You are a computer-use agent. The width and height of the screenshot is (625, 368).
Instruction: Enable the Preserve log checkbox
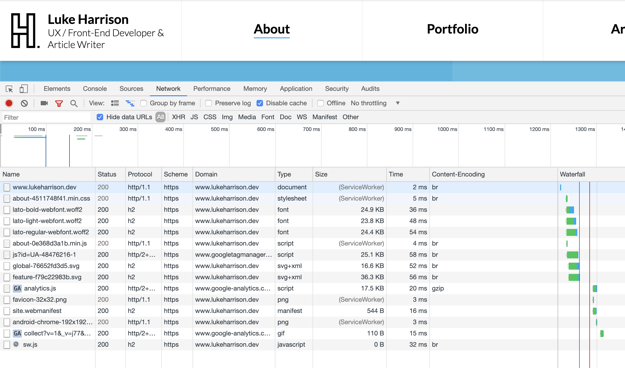(208, 103)
